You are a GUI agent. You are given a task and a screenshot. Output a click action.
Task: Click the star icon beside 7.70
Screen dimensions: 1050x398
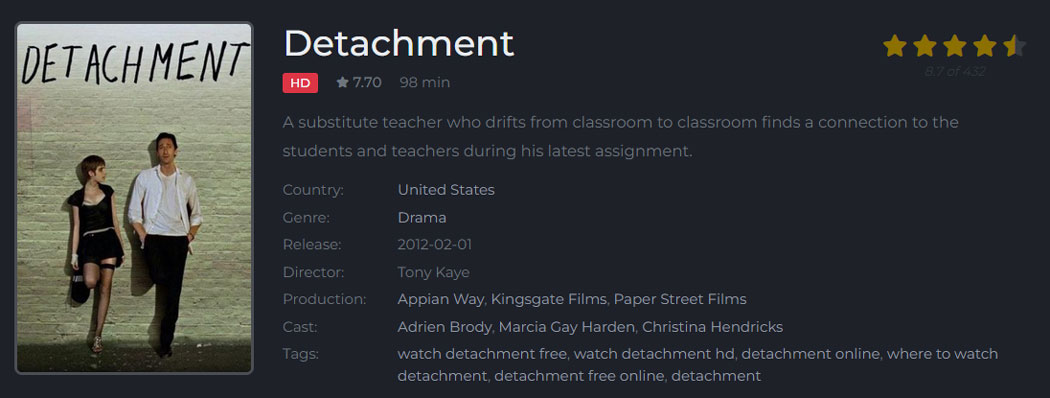point(342,82)
